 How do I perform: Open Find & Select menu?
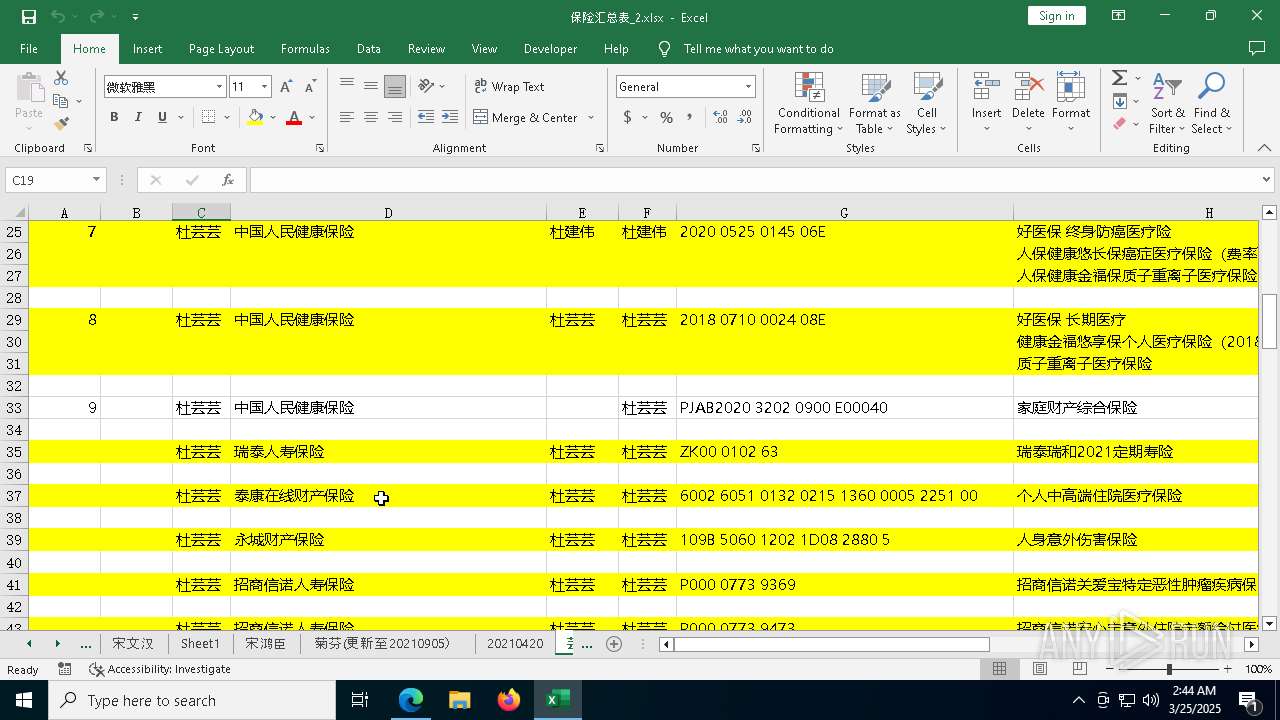click(x=1212, y=104)
